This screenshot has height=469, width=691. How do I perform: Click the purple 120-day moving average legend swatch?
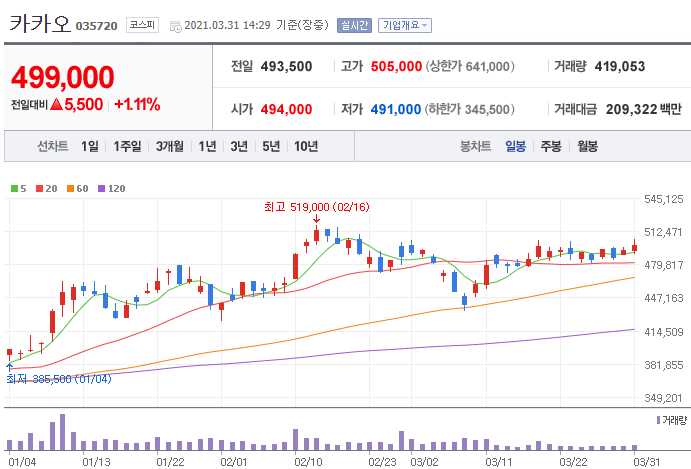coord(101,189)
